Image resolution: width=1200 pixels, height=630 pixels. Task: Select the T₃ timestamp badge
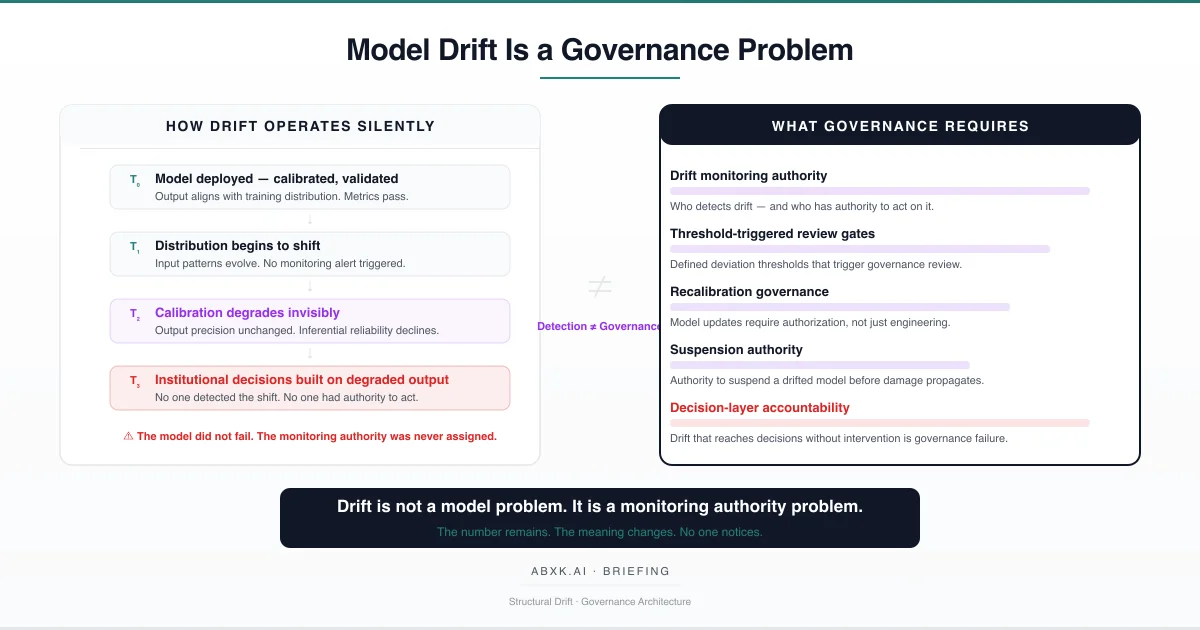[x=133, y=381]
